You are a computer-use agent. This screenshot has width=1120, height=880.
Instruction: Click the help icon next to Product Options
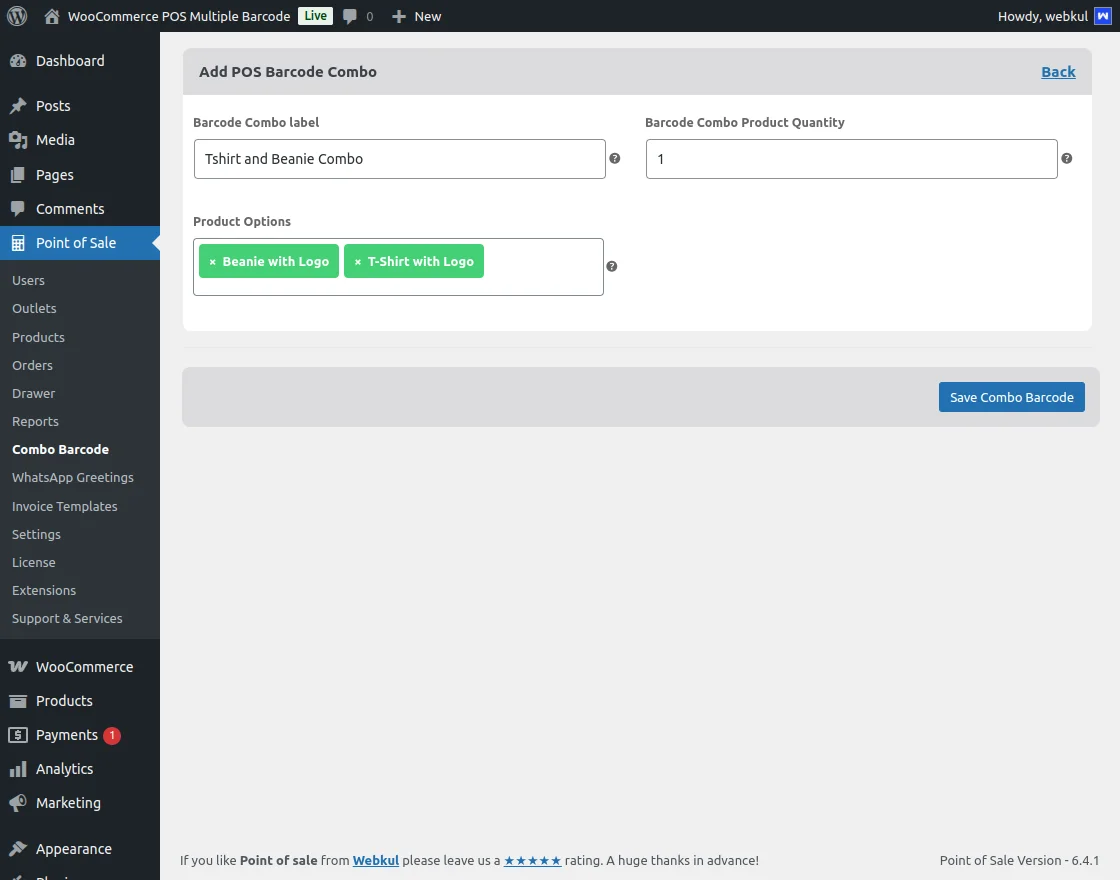[x=611, y=266]
